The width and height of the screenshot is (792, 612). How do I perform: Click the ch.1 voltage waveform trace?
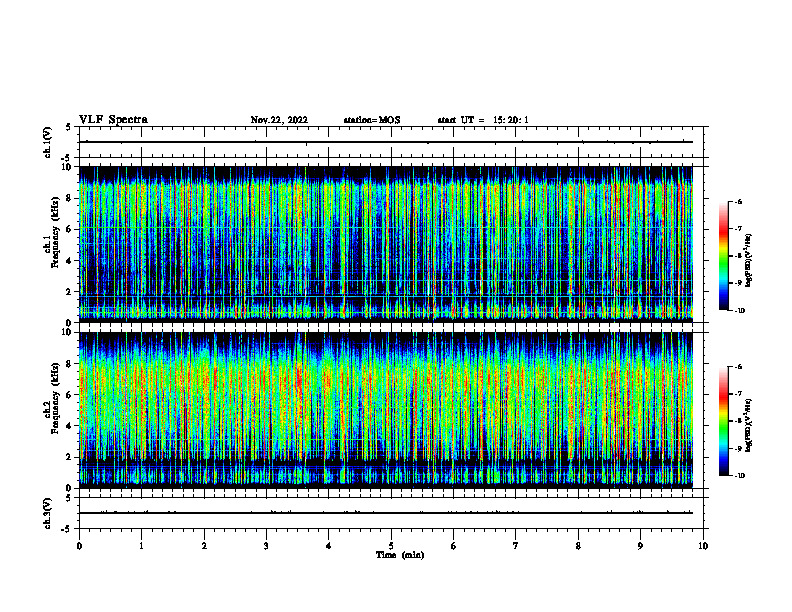point(386,142)
